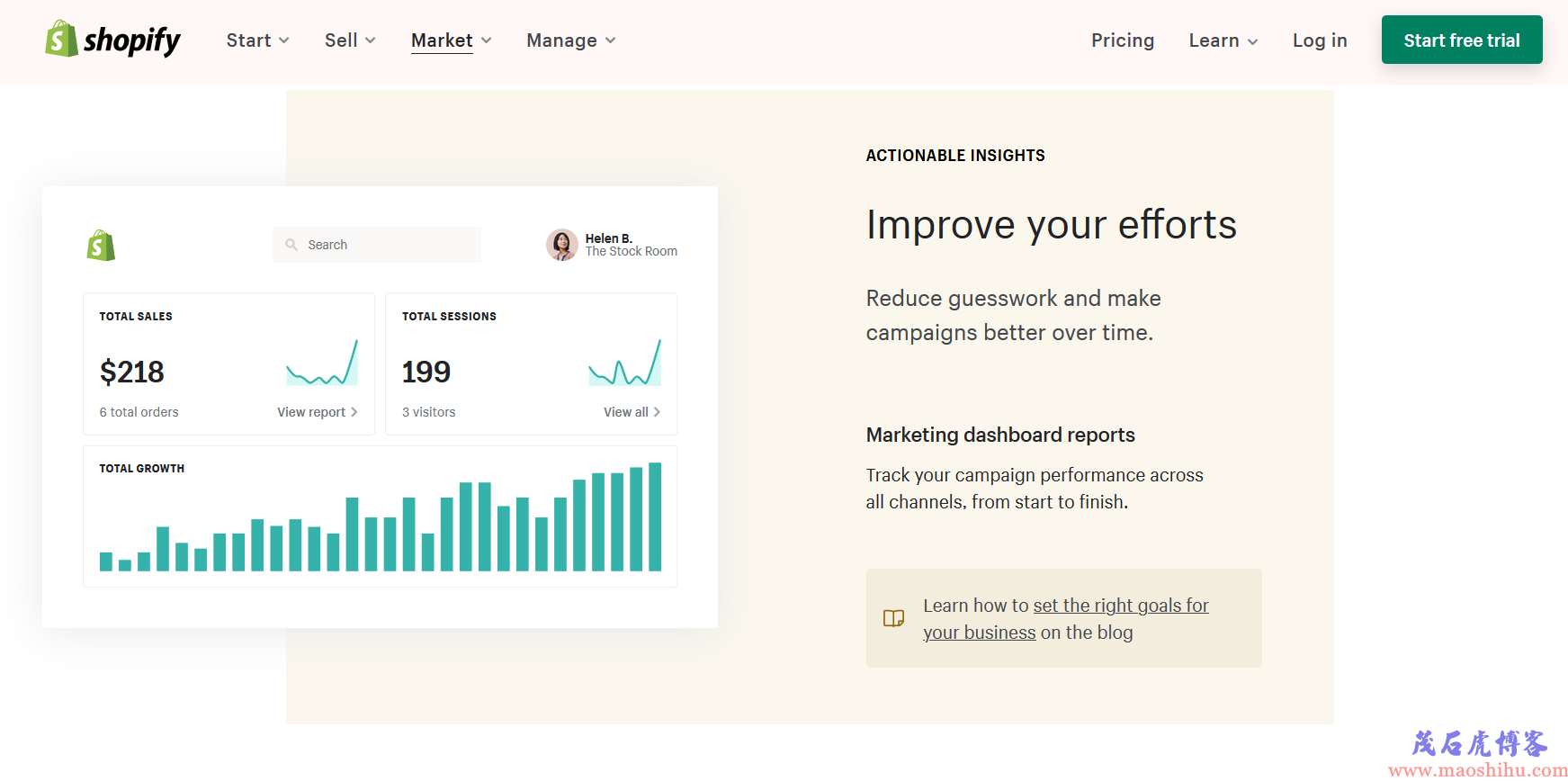Click the 6 total orders text

coord(139,412)
